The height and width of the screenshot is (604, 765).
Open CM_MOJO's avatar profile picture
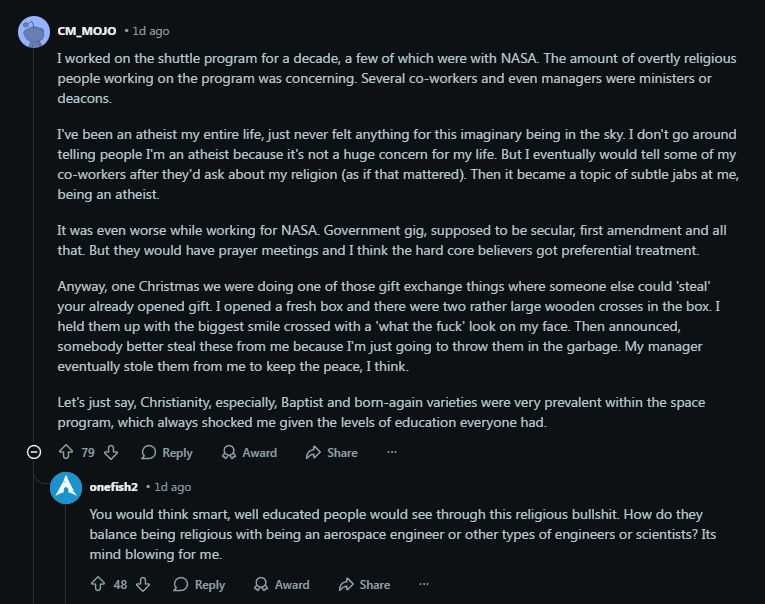(x=33, y=32)
